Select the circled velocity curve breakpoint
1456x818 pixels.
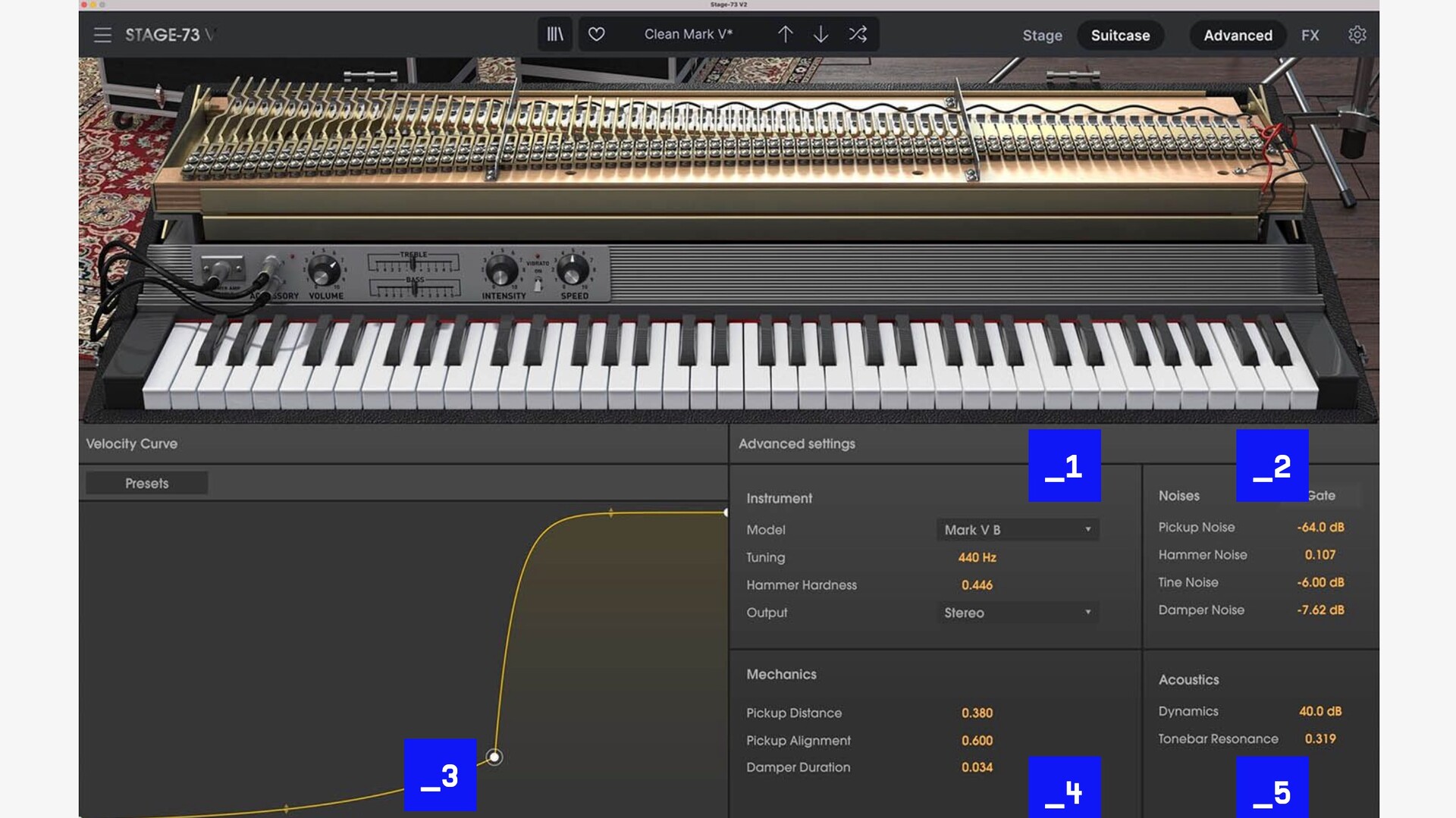(494, 757)
